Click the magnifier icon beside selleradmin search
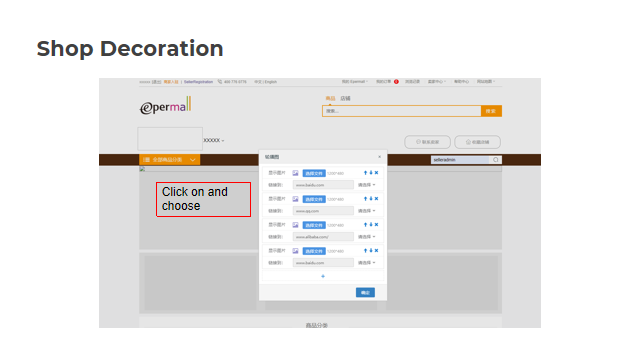The height and width of the screenshot is (360, 640). tap(496, 160)
